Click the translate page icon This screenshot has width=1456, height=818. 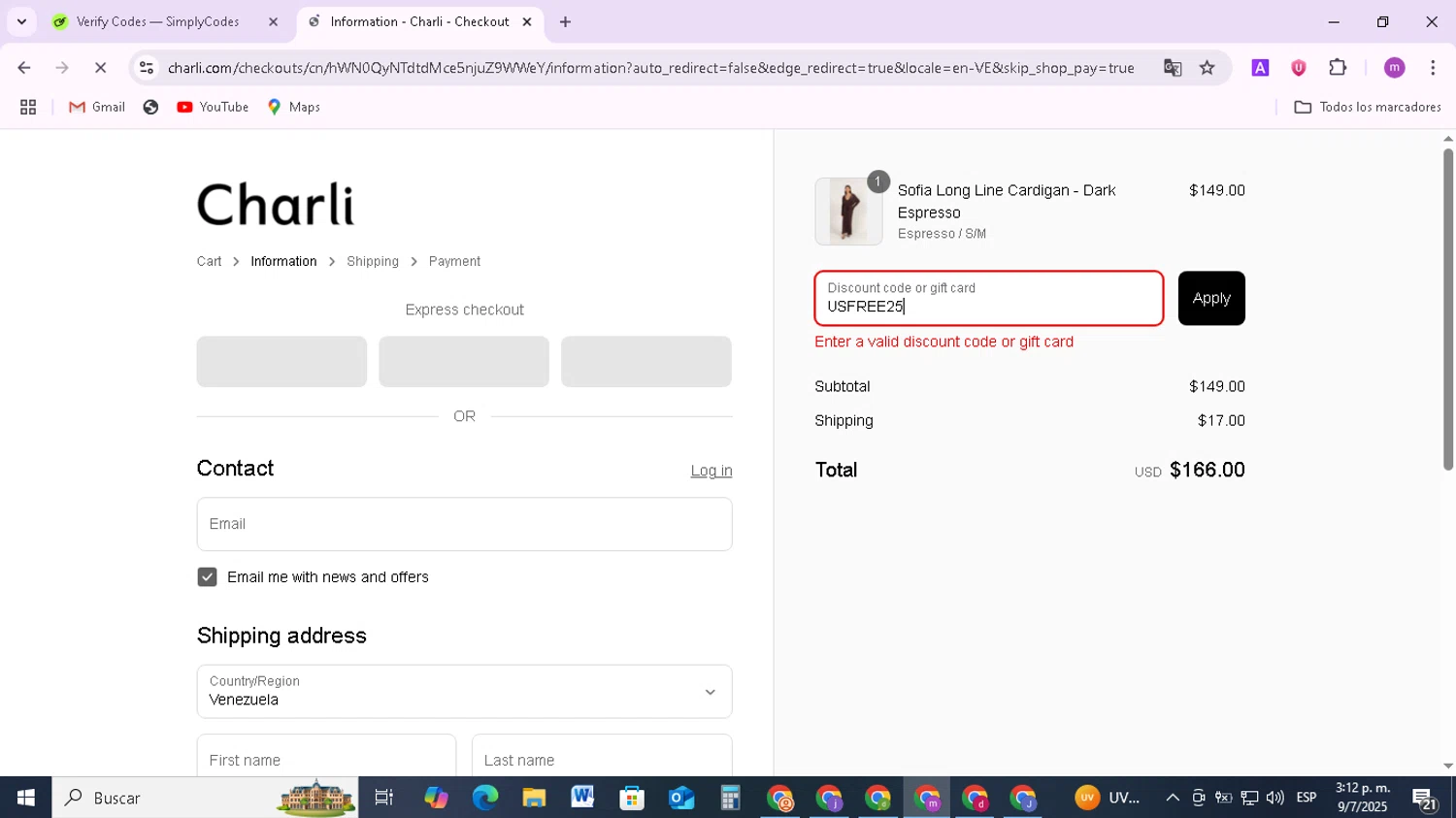tap(1173, 68)
